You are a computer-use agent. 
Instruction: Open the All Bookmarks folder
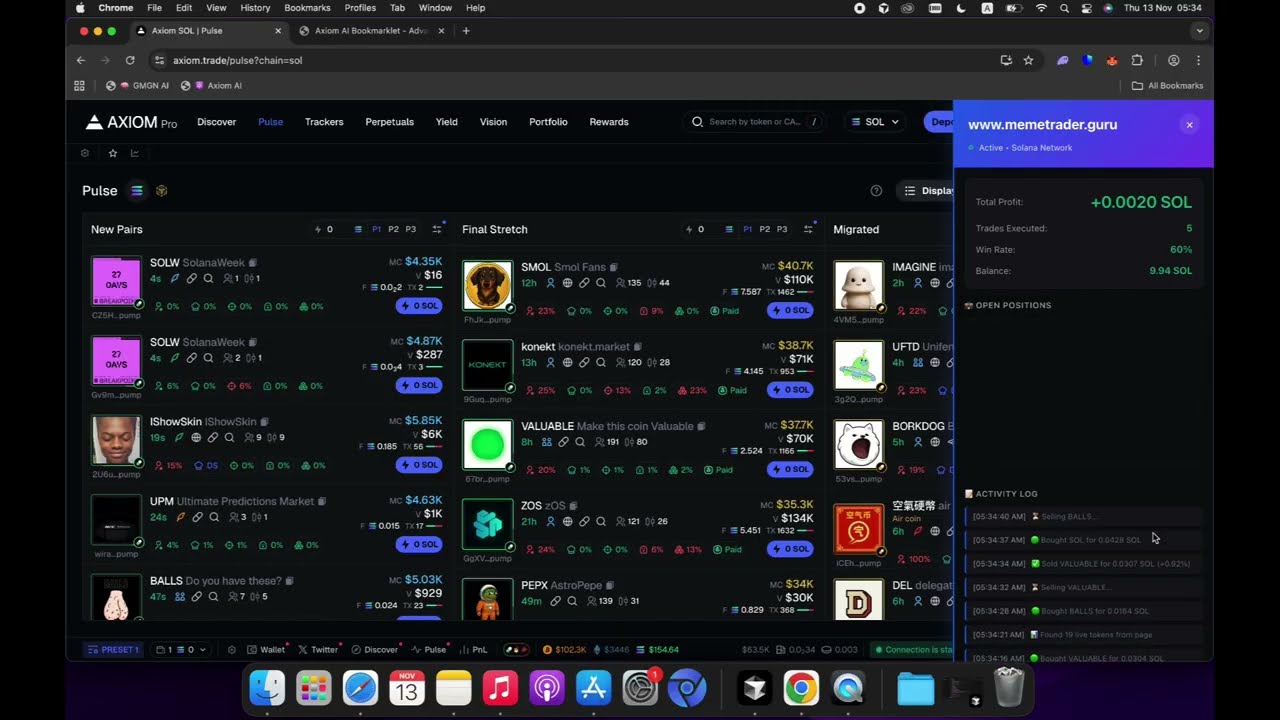[x=1167, y=86]
